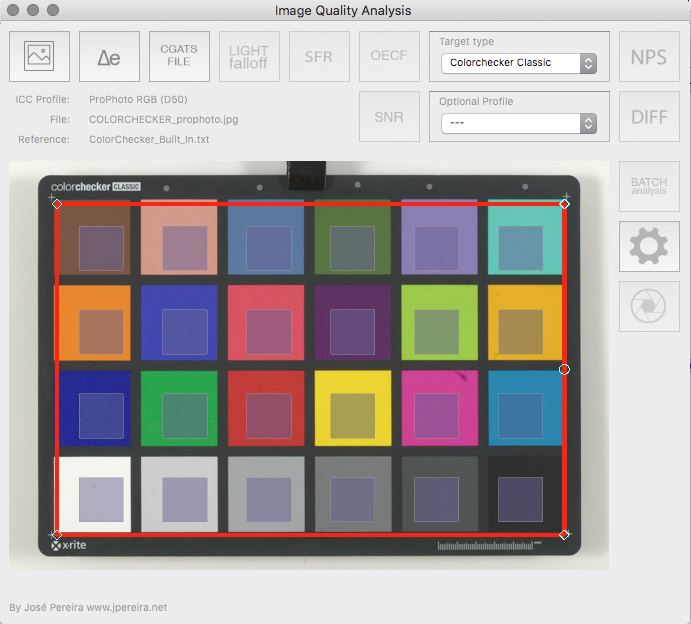Click the yellow-green color patch

(x=439, y=323)
